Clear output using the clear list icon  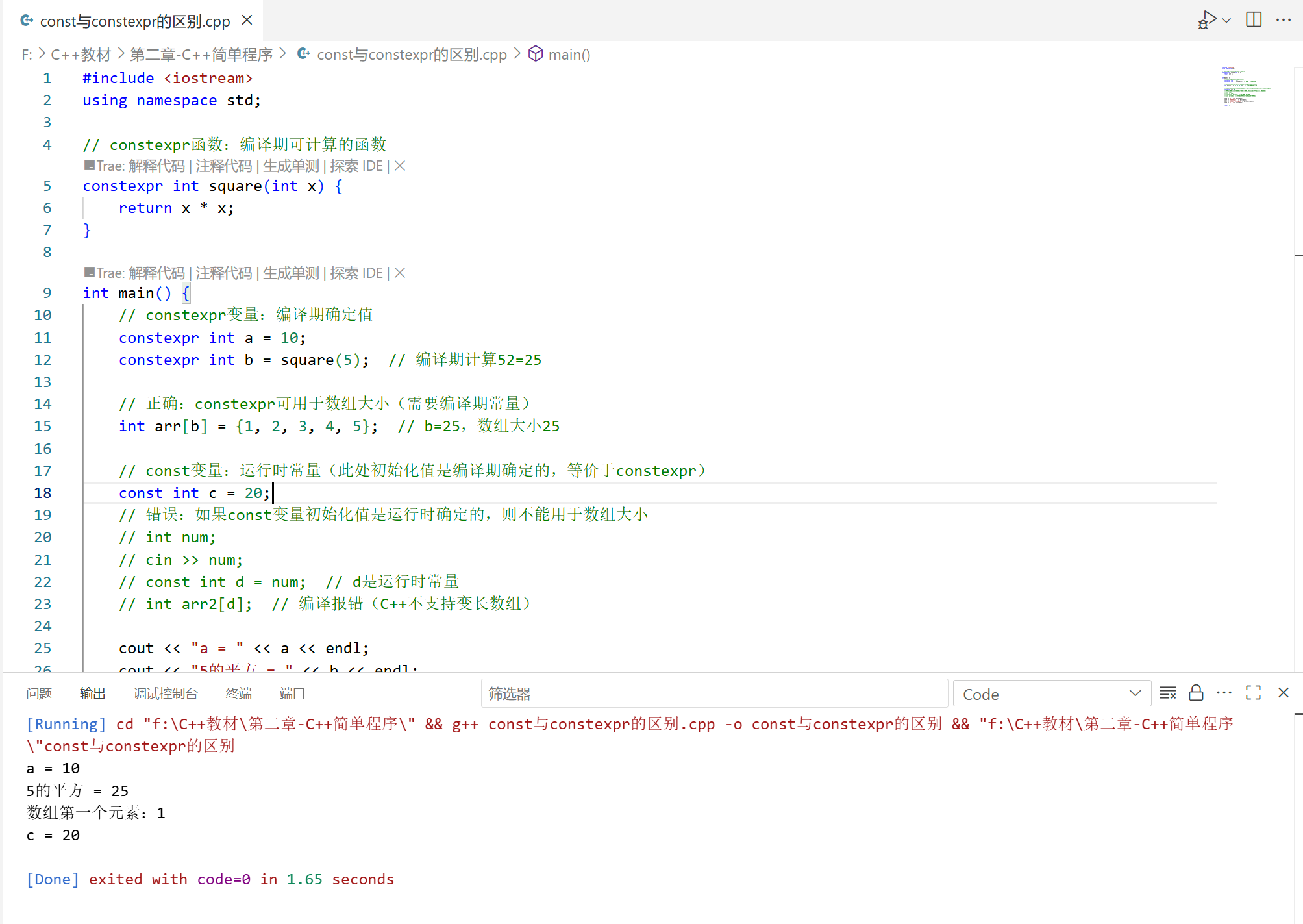click(x=1167, y=693)
